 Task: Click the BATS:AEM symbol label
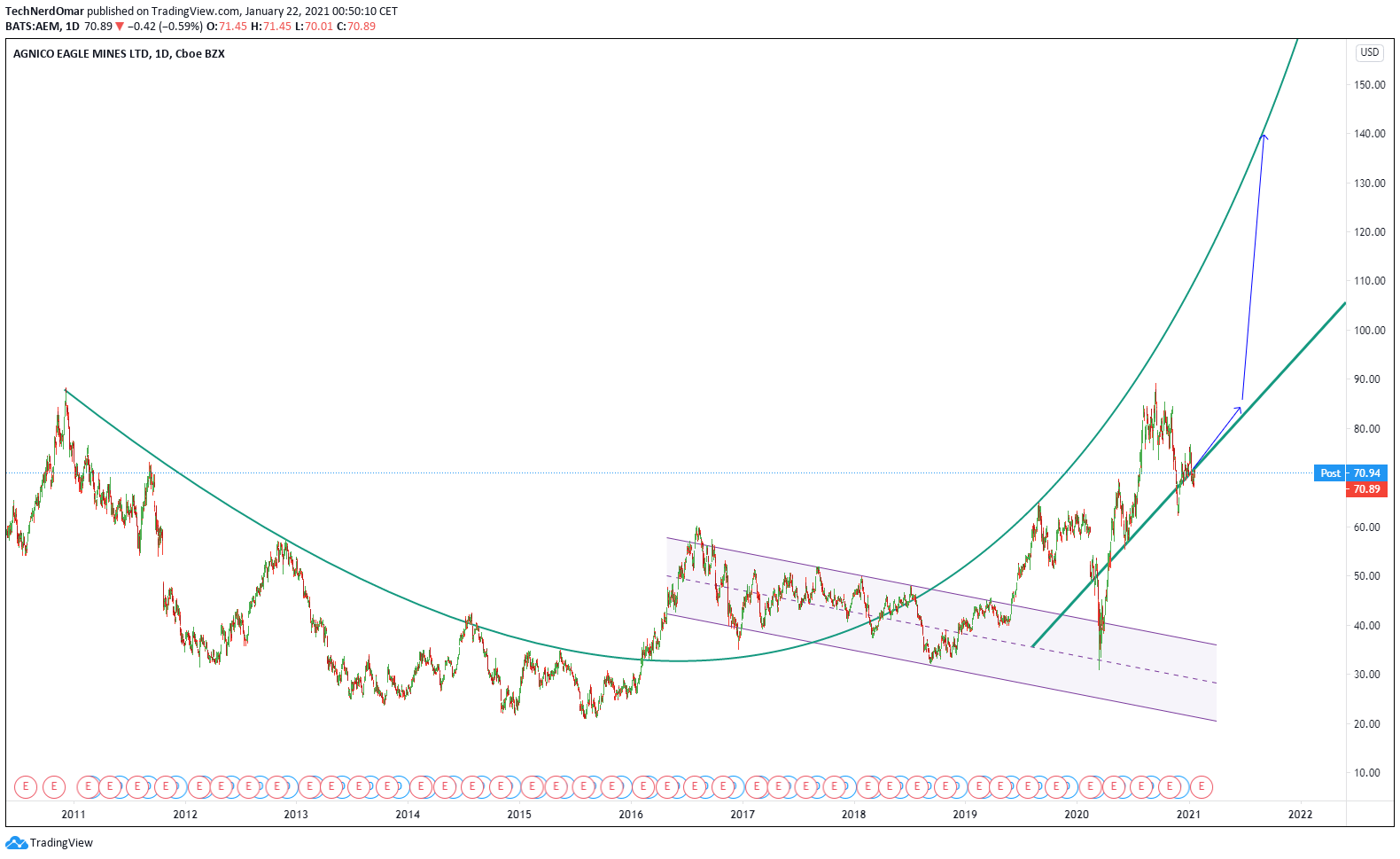pyautogui.click(x=32, y=27)
